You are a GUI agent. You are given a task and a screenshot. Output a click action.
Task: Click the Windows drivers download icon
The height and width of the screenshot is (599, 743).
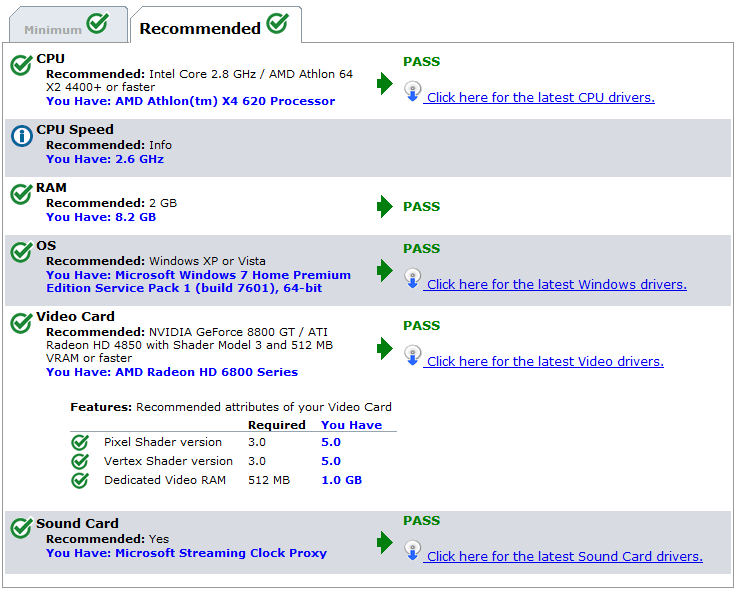413,279
